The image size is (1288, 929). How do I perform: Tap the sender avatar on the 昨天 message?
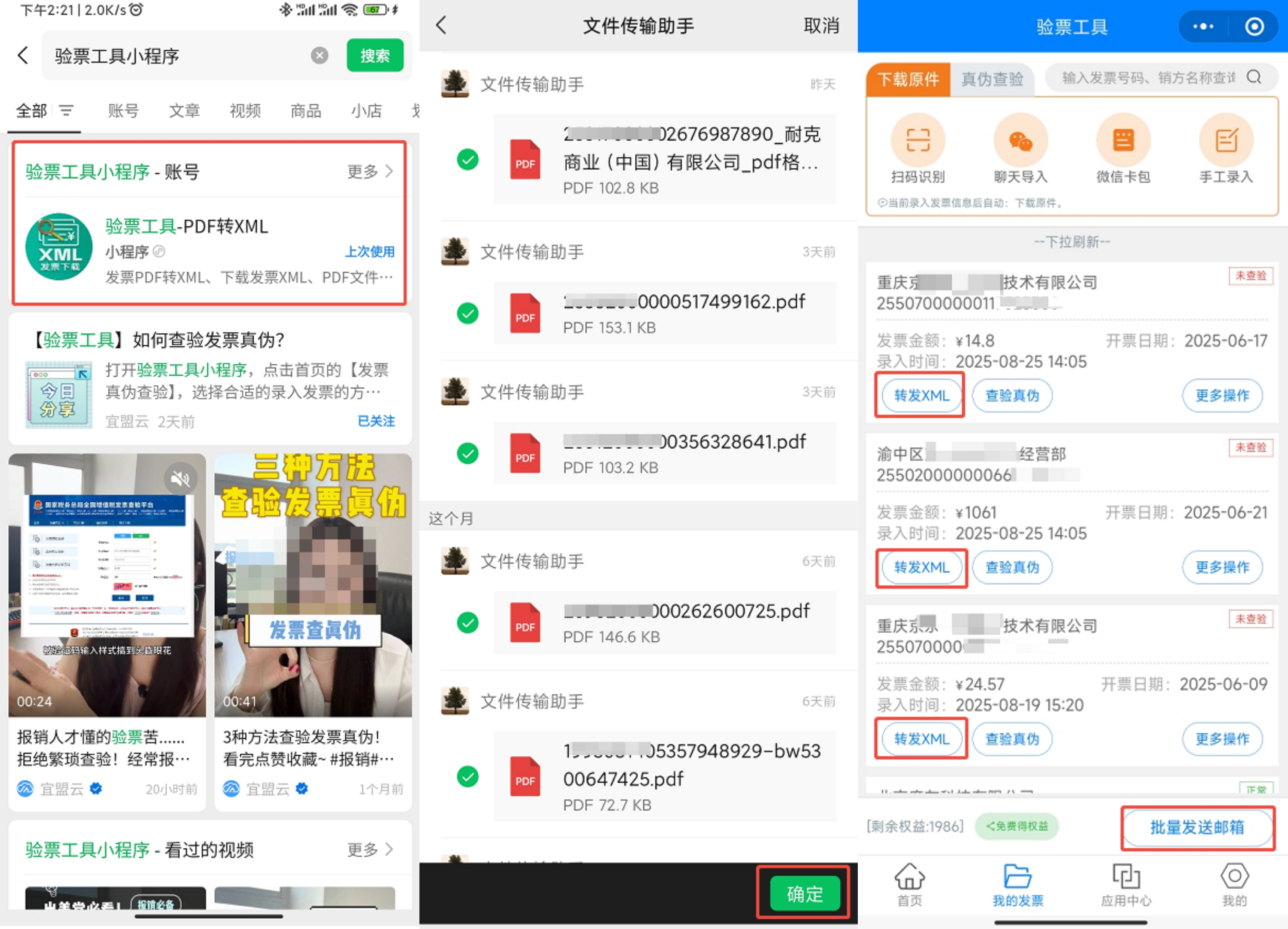(x=455, y=83)
